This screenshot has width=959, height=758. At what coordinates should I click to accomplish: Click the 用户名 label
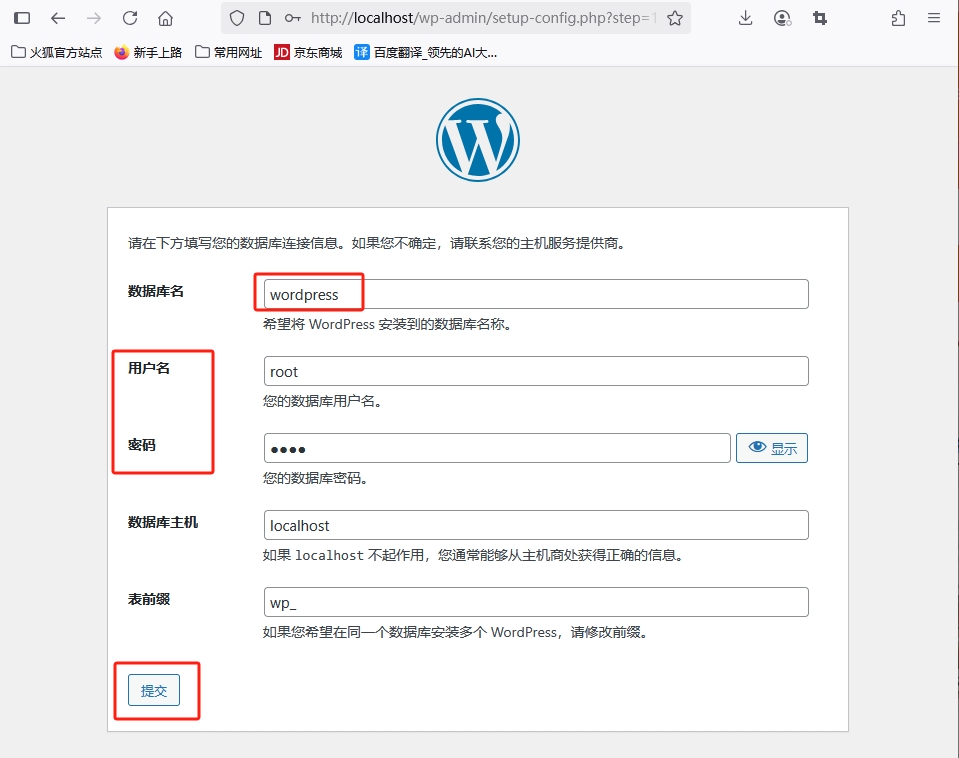(x=149, y=368)
